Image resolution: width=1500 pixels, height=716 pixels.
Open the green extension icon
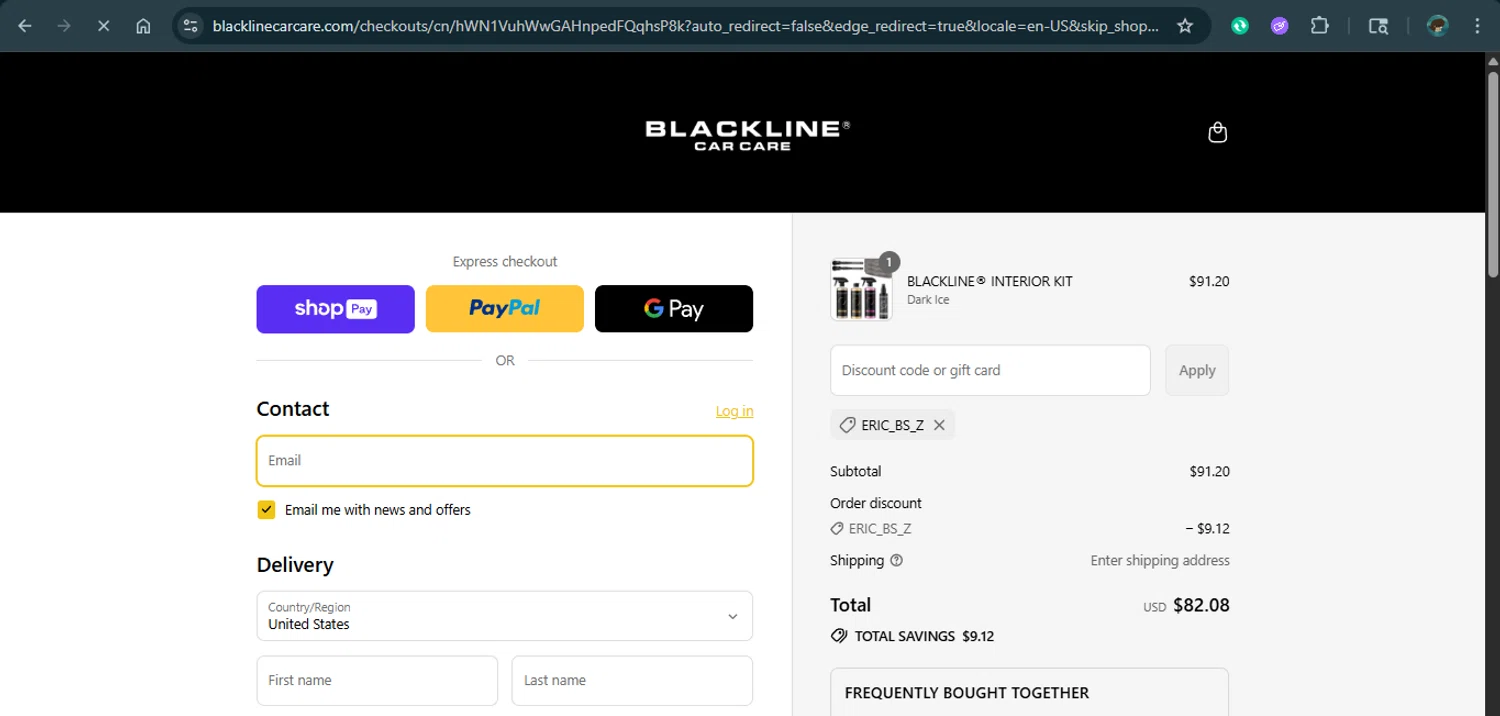pyautogui.click(x=1240, y=26)
